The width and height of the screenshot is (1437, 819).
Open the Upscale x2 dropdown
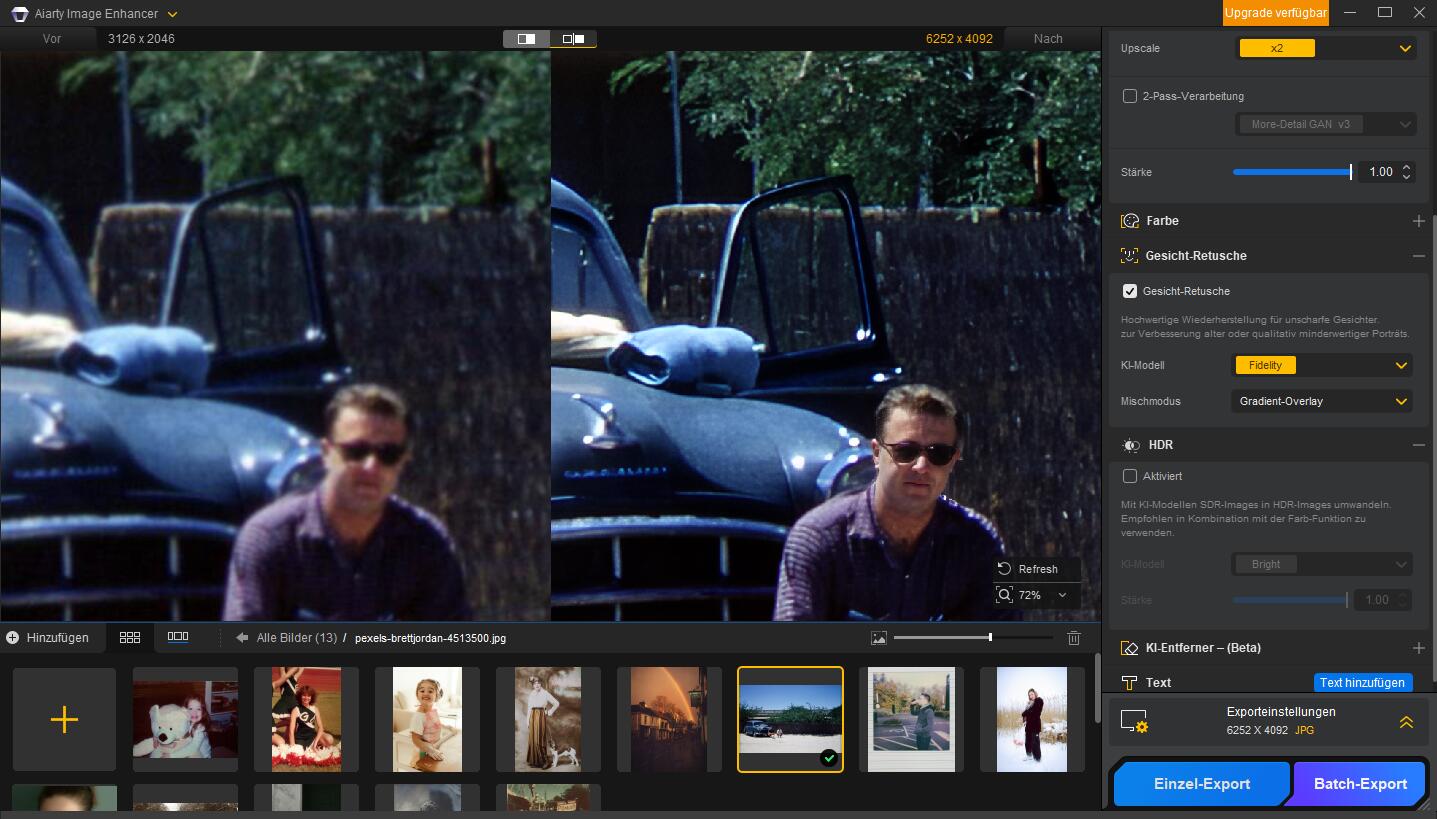[1325, 48]
